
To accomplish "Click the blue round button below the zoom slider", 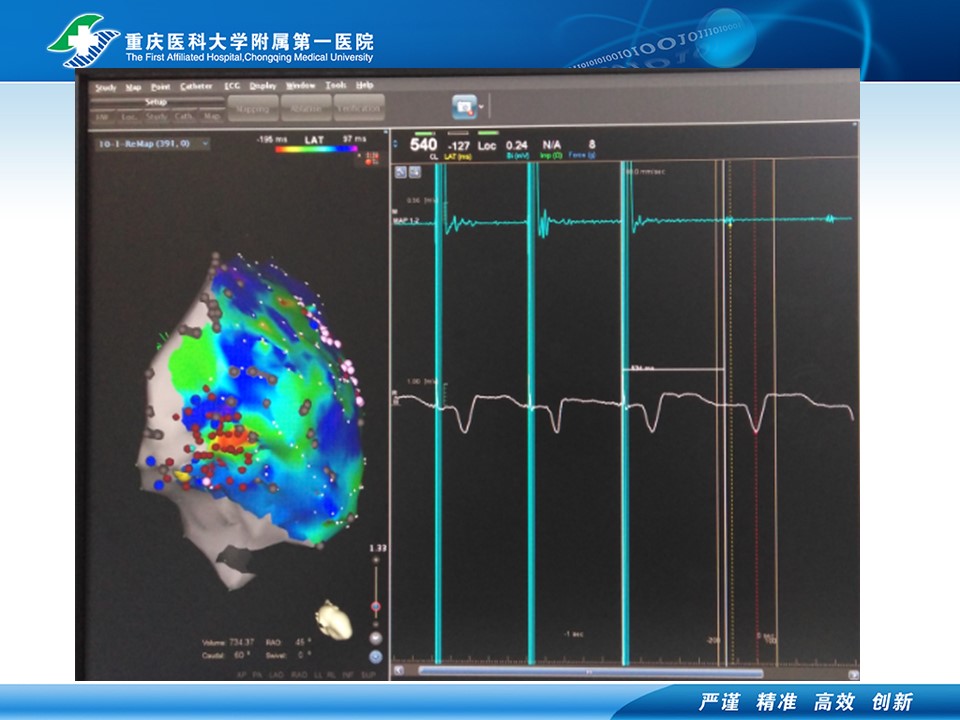I will click(376, 657).
